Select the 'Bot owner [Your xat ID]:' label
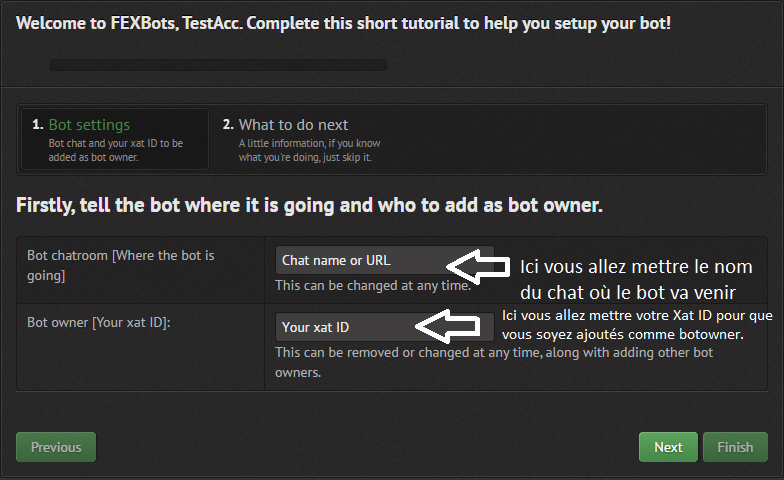Image resolution: width=784 pixels, height=480 pixels. pos(98,322)
